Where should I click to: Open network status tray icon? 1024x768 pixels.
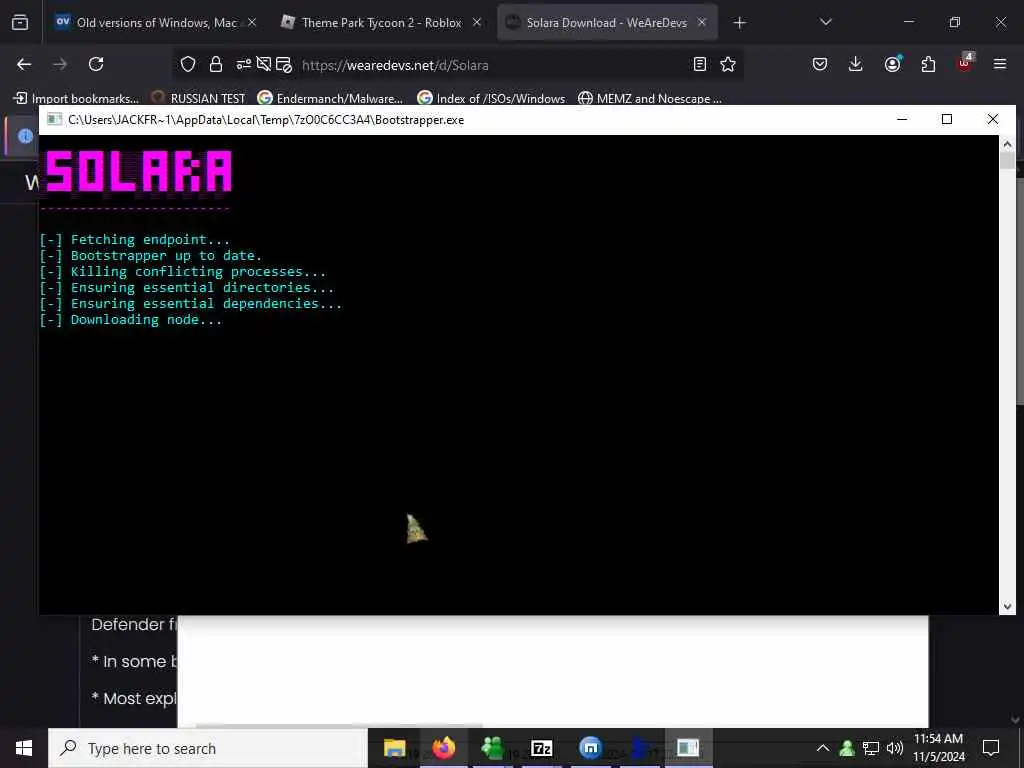coord(871,748)
